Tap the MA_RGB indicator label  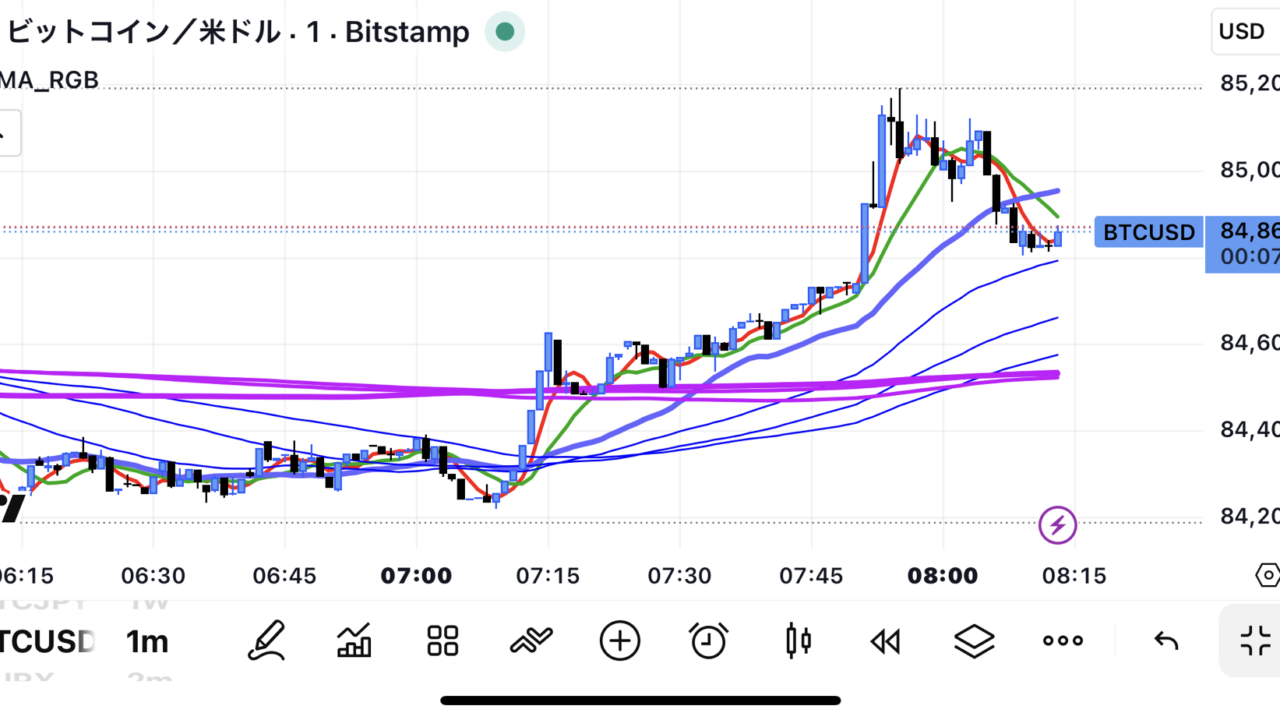coord(50,80)
